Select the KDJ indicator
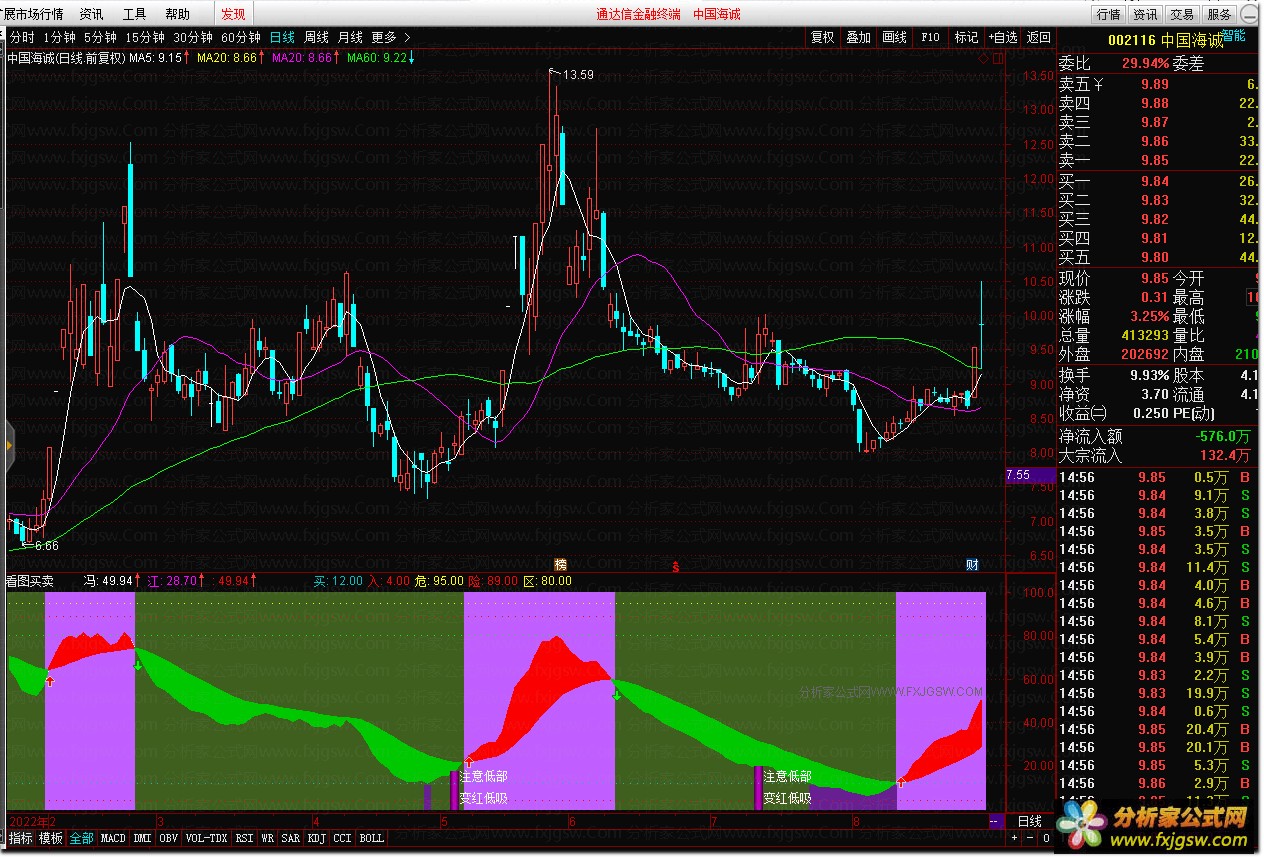This screenshot has width=1264, height=857. (x=317, y=838)
